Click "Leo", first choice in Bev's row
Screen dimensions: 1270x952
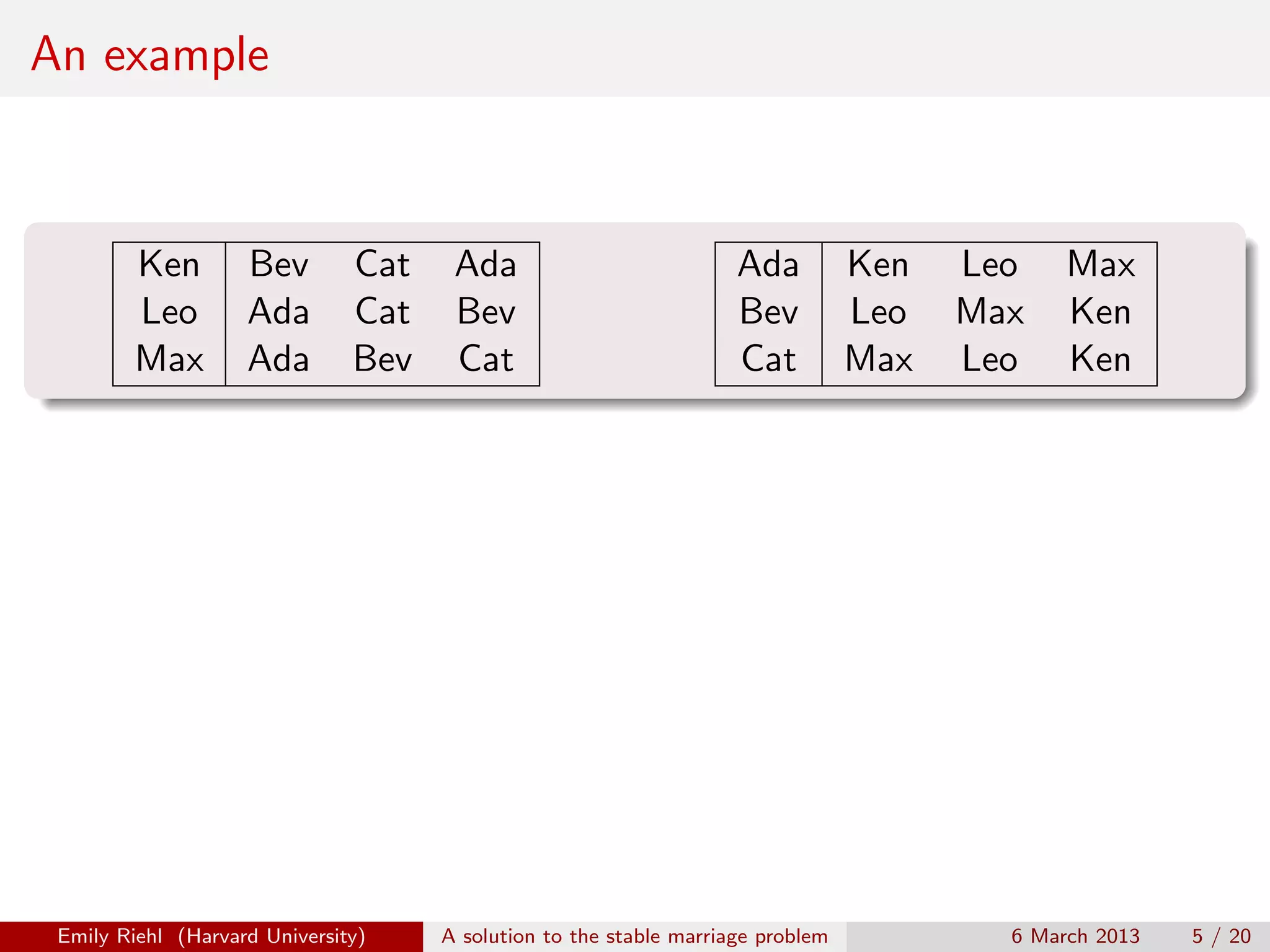pos(878,312)
